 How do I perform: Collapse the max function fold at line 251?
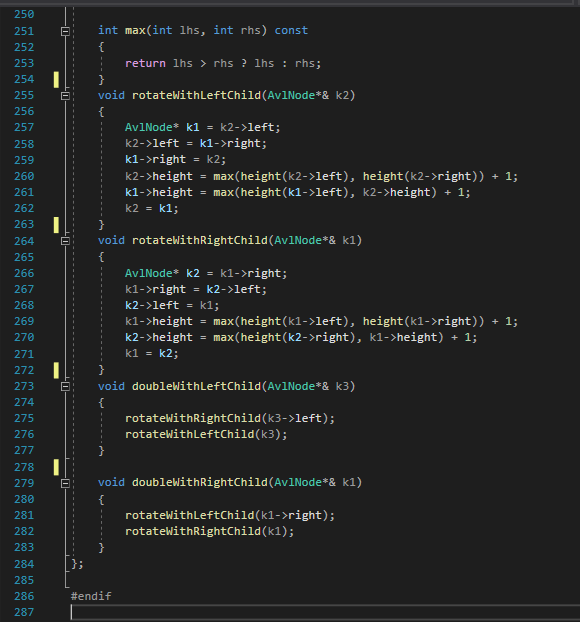tap(65, 31)
